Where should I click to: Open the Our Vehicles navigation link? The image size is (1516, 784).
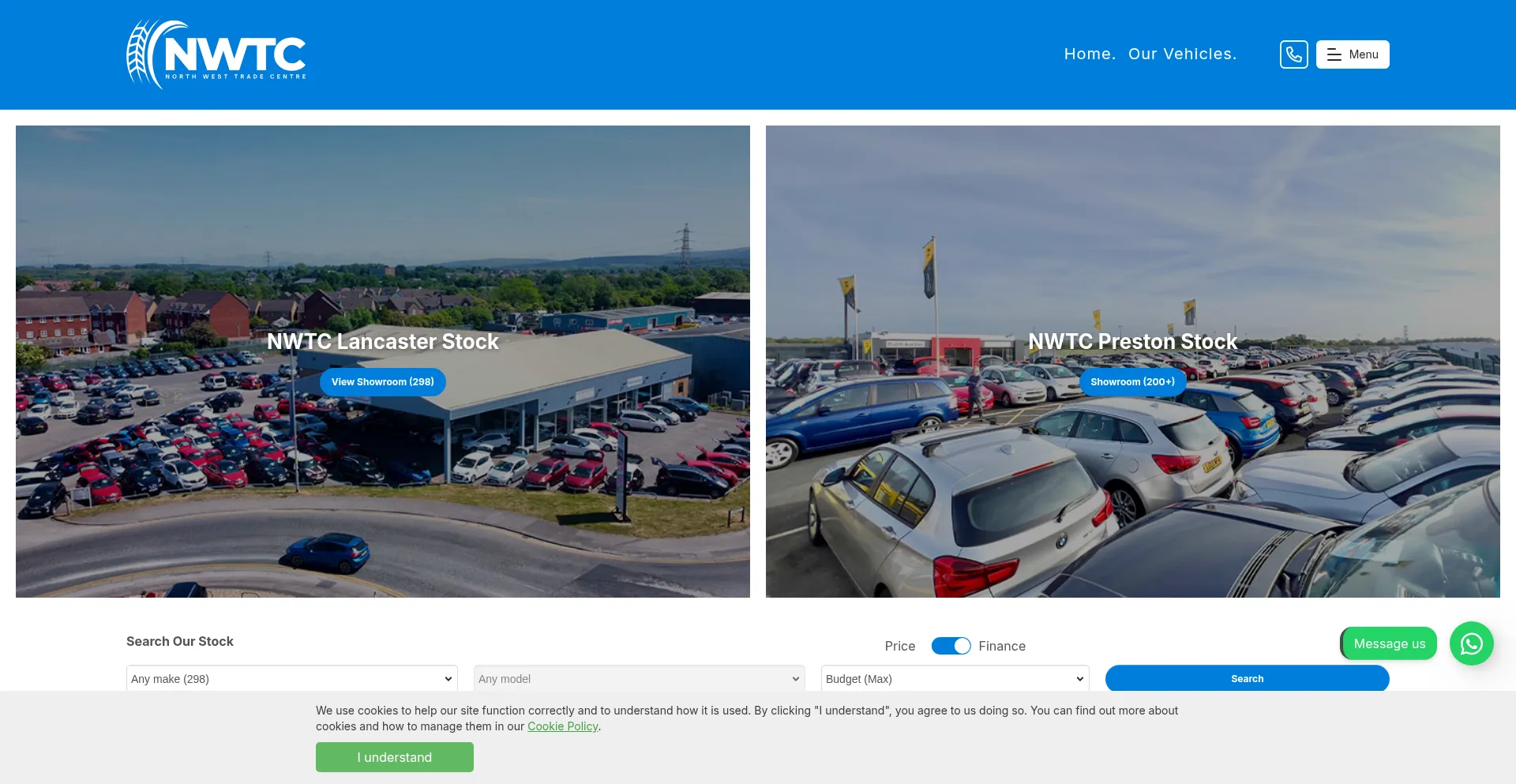pos(1182,54)
